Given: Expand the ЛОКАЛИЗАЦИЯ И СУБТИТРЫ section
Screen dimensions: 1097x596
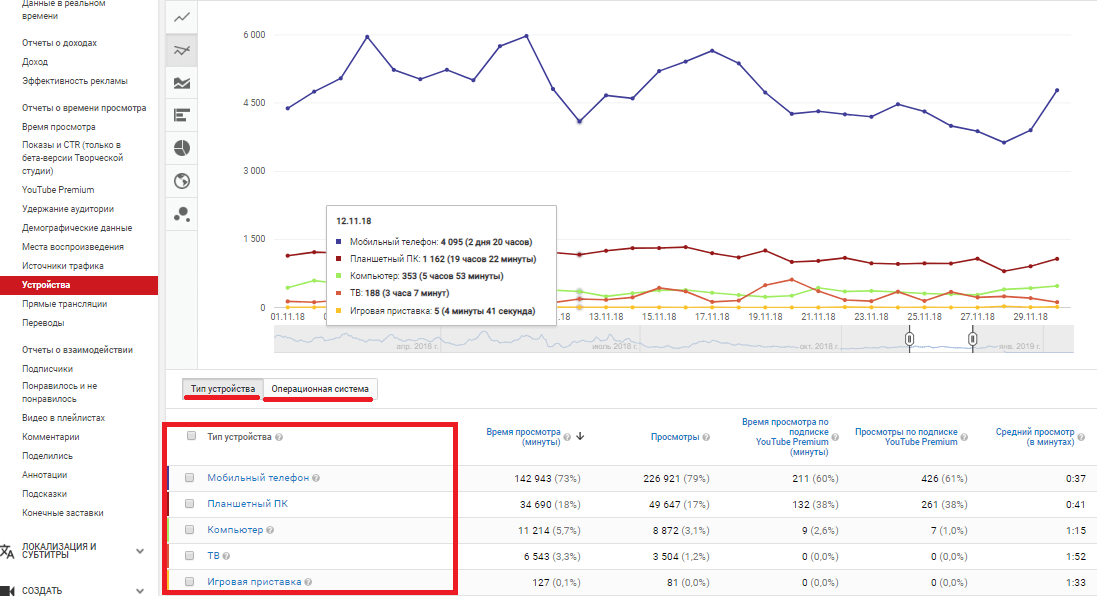Looking at the screenshot, I should pyautogui.click(x=140, y=551).
